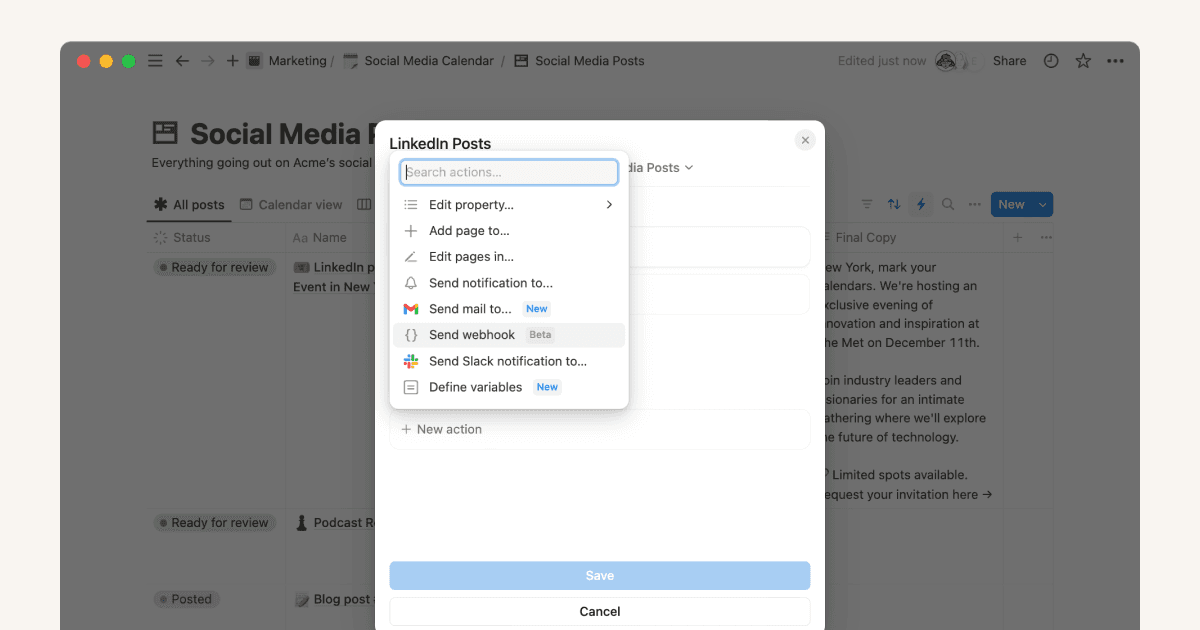Click the Slack icon in the action list
The image size is (1200, 630).
410,361
